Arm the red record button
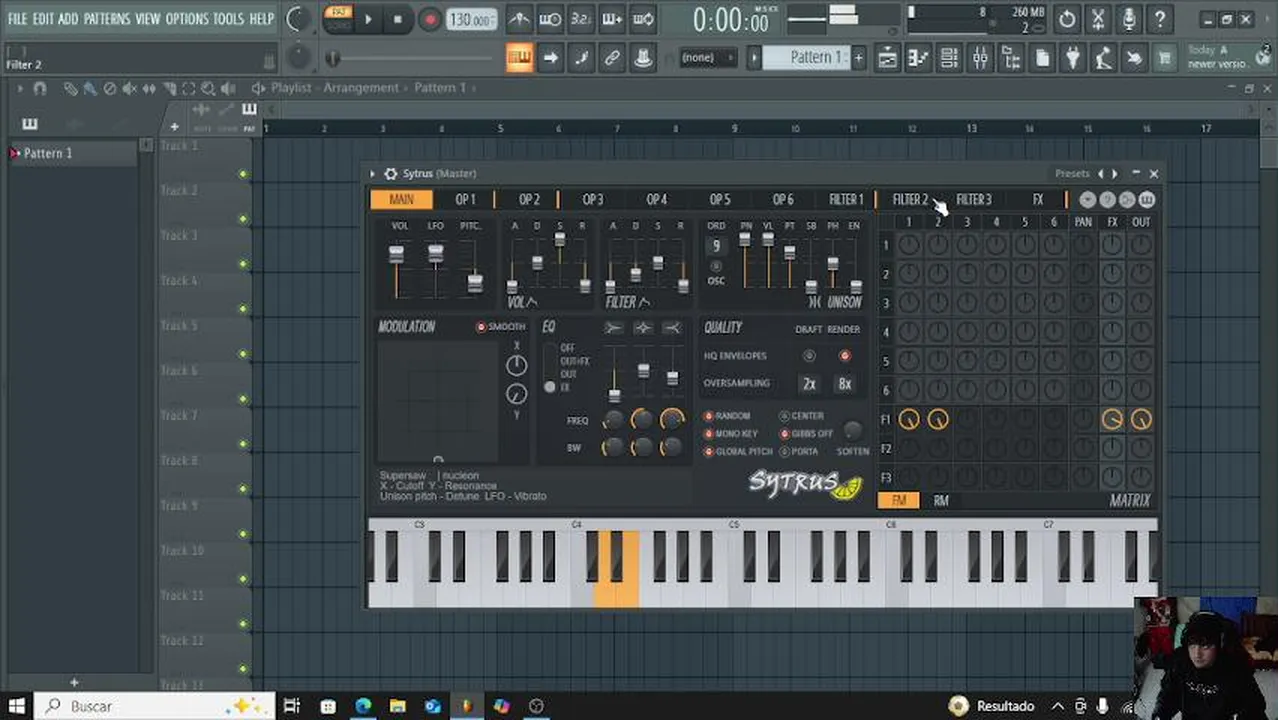Viewport: 1278px width, 720px height. [430, 19]
